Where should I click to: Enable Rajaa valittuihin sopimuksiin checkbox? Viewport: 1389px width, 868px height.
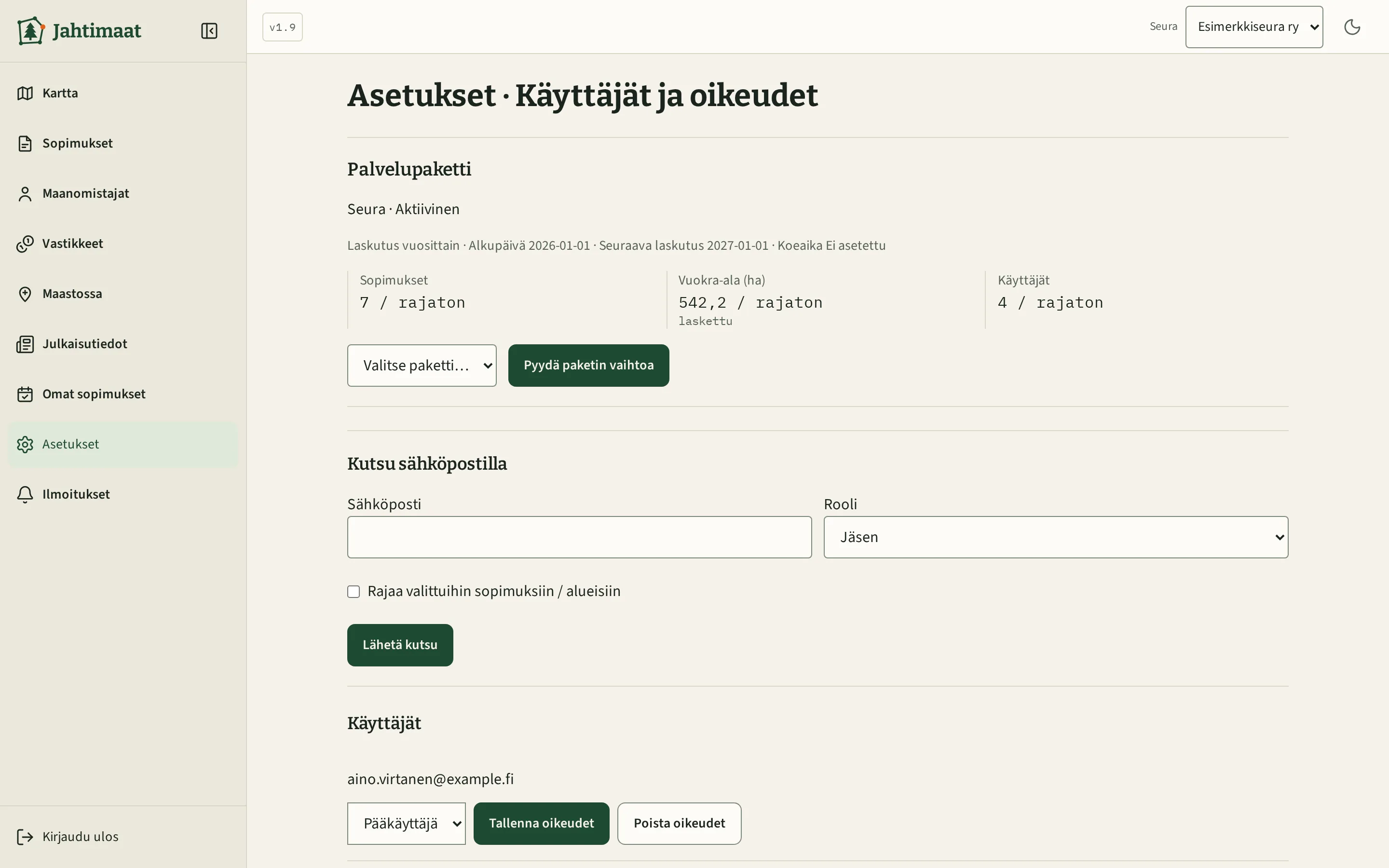point(354,591)
